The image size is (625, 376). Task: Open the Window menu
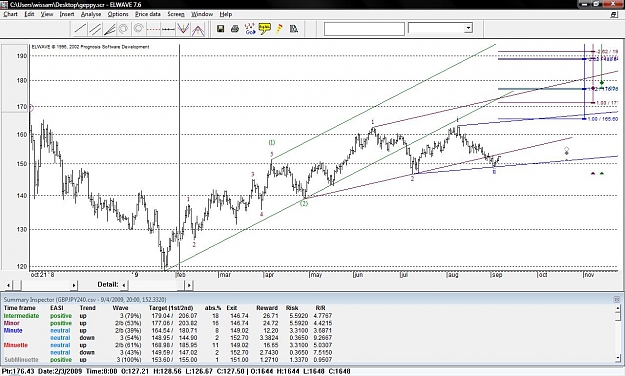202,14
